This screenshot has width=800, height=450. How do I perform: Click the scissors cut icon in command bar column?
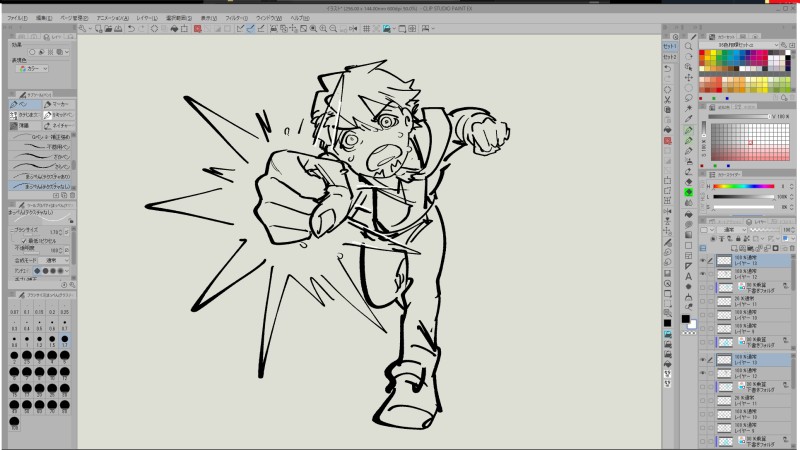pyautogui.click(x=667, y=99)
